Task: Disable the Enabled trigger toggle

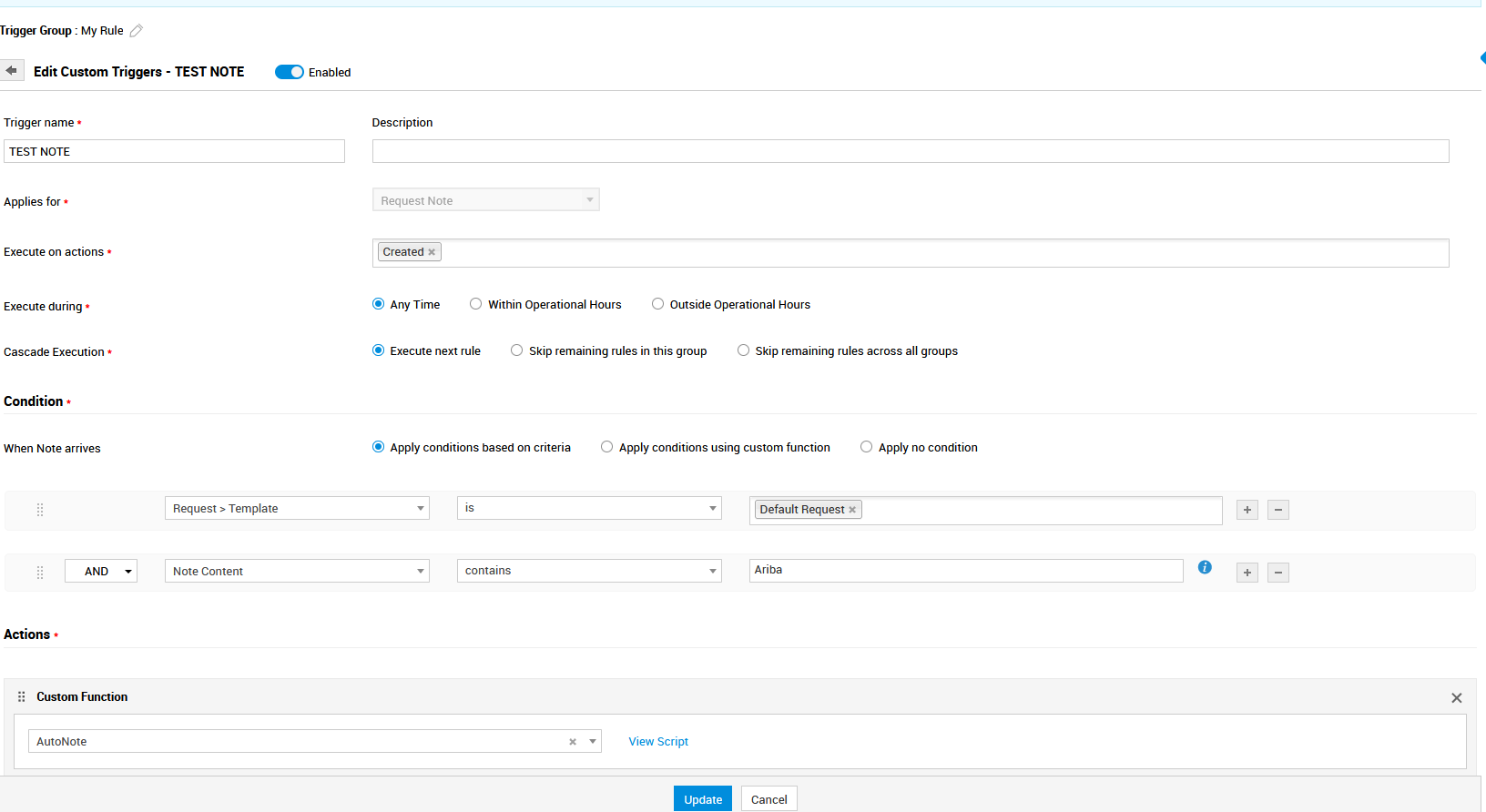Action: (x=290, y=72)
